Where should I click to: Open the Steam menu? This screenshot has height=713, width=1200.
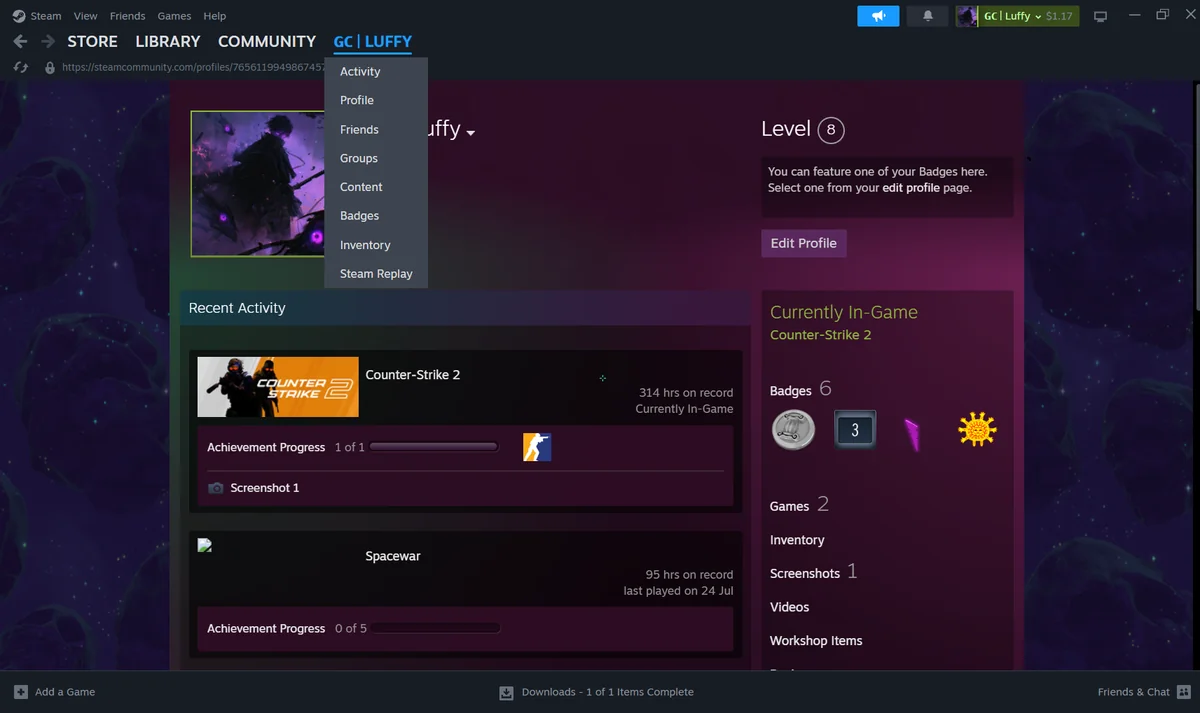(46, 16)
